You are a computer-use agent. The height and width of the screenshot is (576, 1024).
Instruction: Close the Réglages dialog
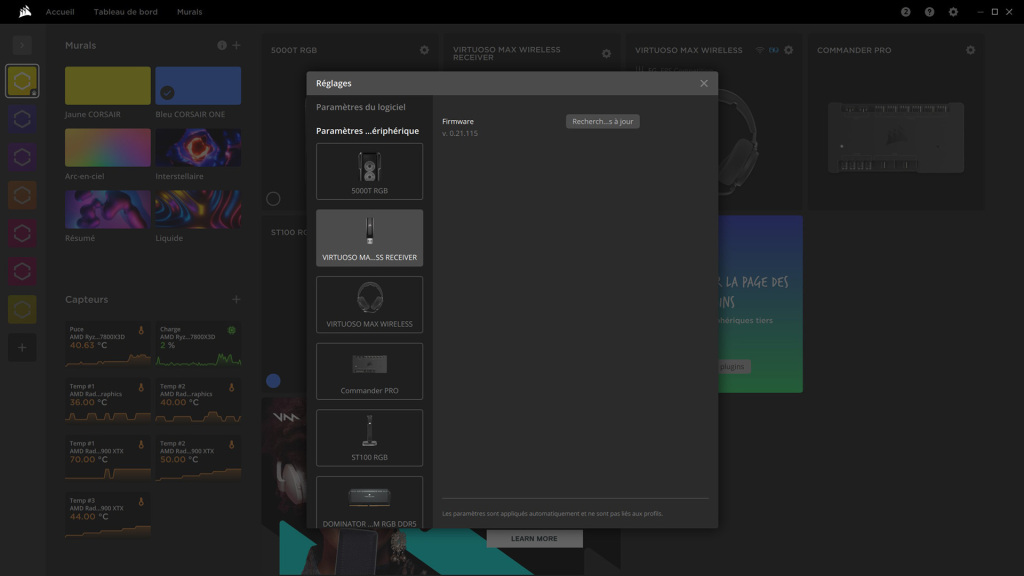click(x=703, y=84)
